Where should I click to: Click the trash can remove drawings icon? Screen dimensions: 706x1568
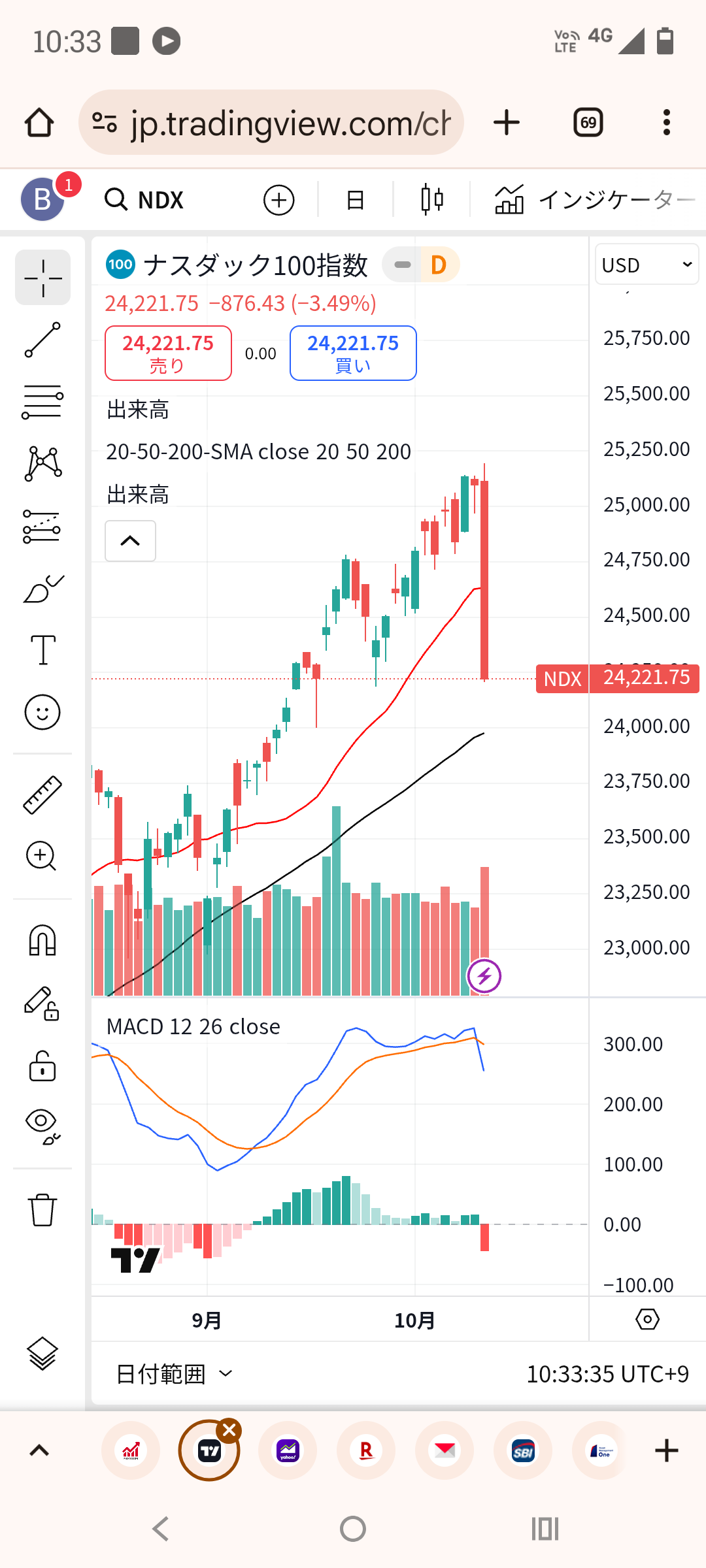(42, 1210)
